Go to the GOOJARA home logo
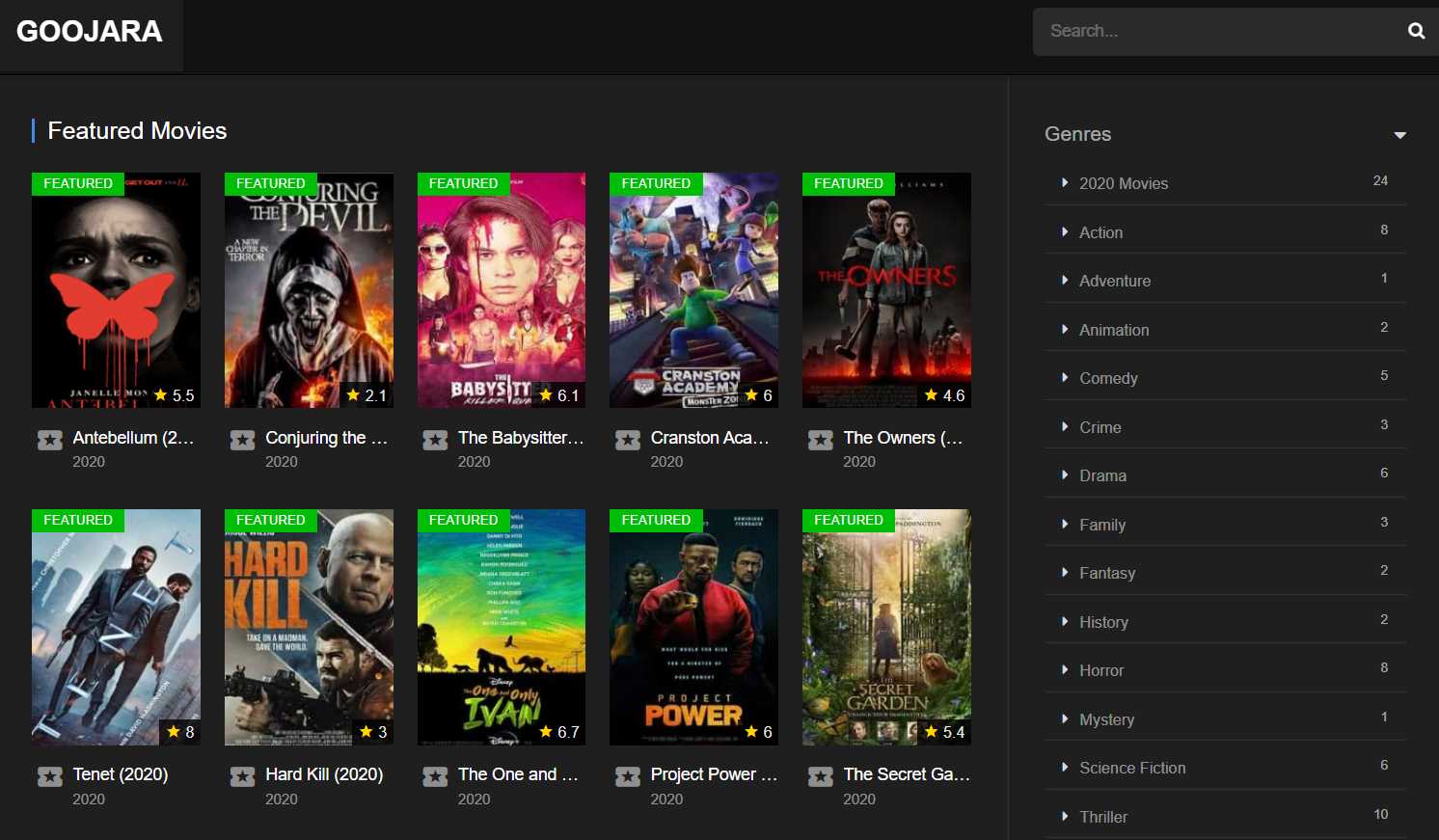Image resolution: width=1439 pixels, height=840 pixels. (x=90, y=32)
